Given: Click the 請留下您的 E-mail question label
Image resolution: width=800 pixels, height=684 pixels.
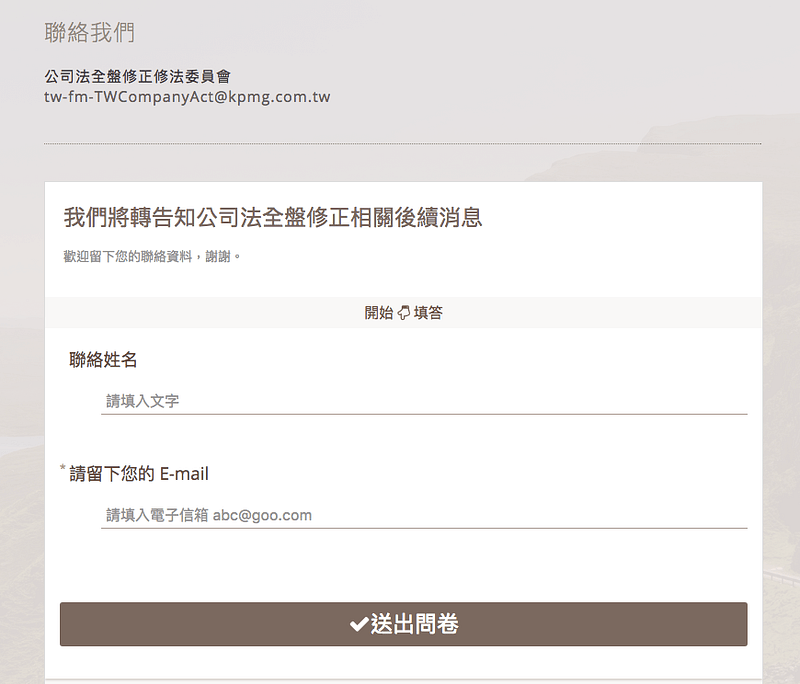Looking at the screenshot, I should coord(139,474).
